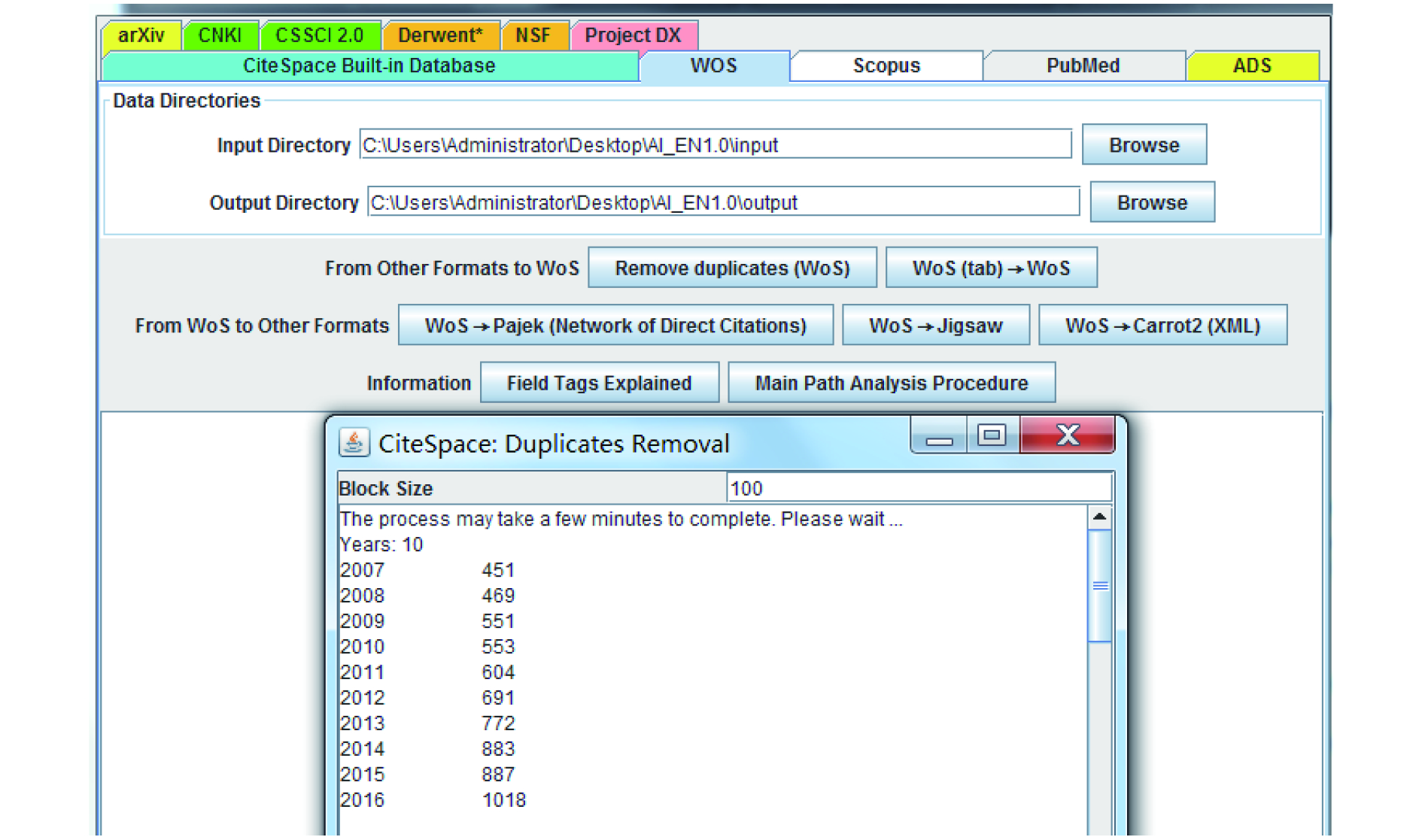Click the 2014 row with 883
Image resolution: width=1422 pixels, height=840 pixels.
pos(427,749)
